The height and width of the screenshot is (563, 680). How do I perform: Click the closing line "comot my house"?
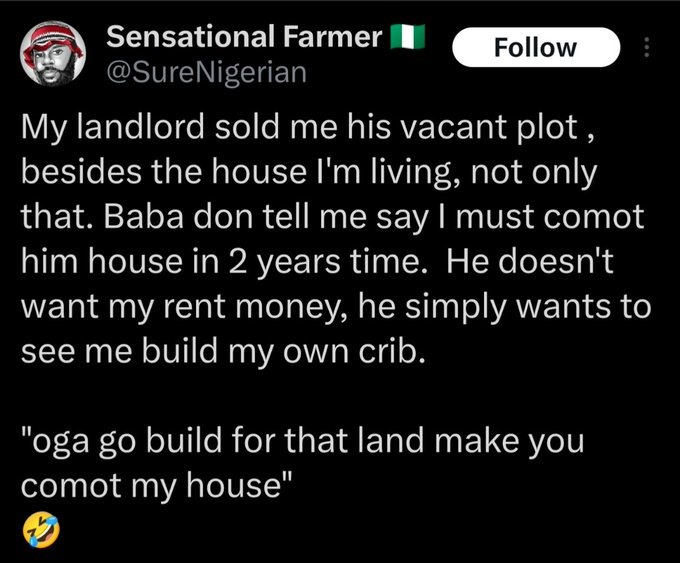[157, 485]
